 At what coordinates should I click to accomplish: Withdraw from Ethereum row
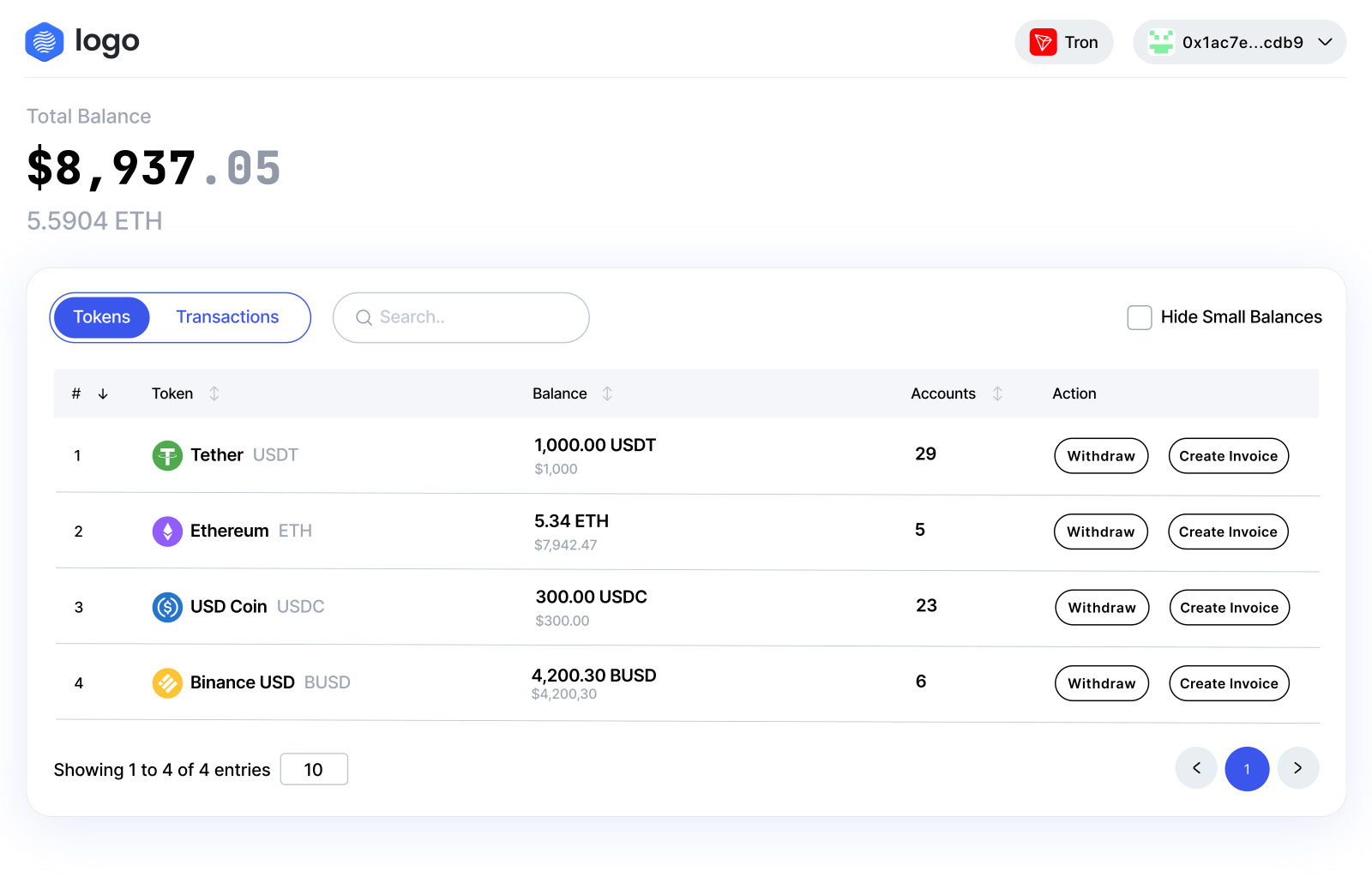point(1101,532)
